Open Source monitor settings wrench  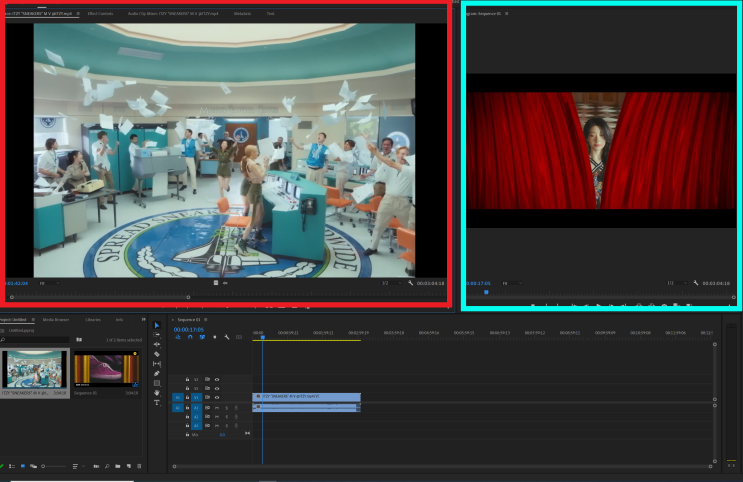pos(410,283)
